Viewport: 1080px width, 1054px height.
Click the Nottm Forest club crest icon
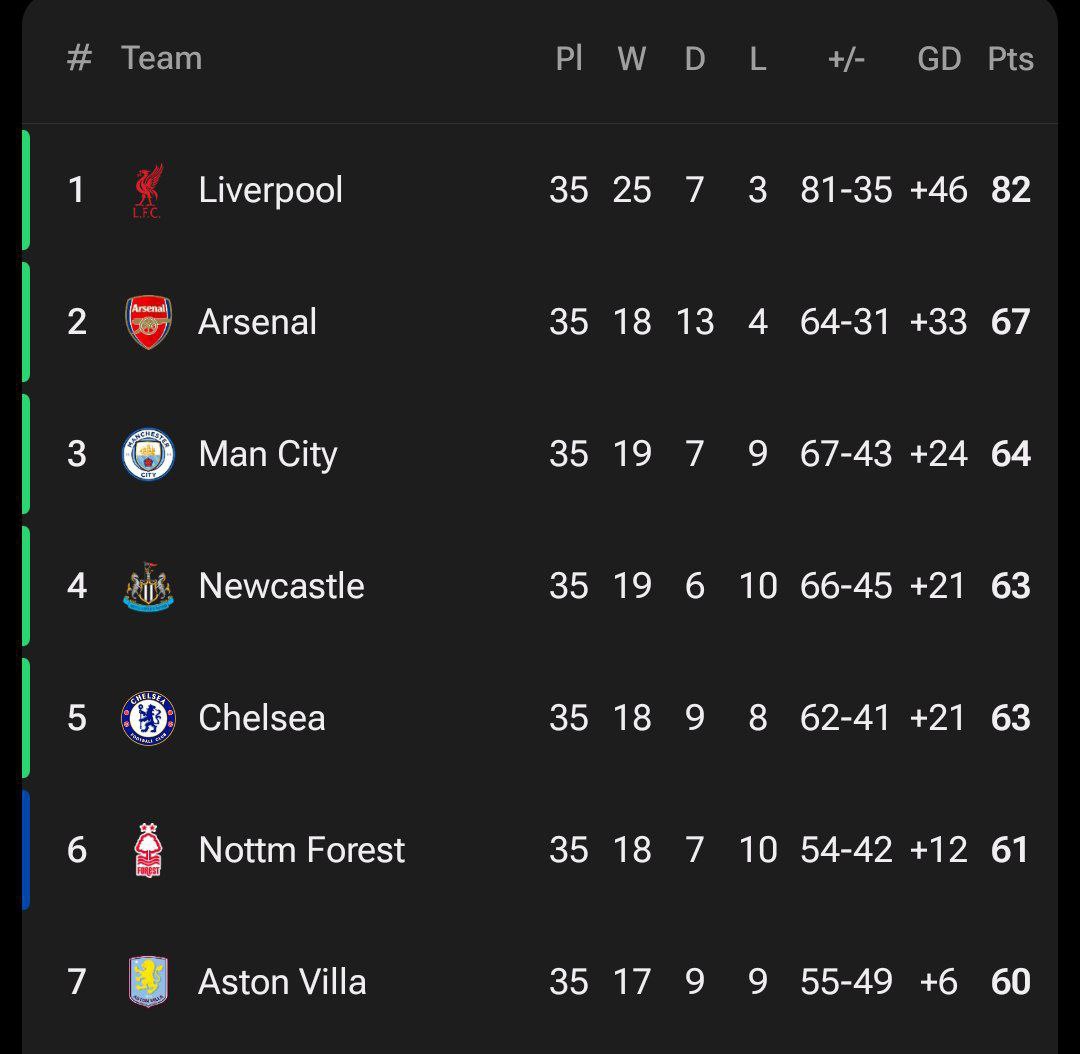pos(148,850)
